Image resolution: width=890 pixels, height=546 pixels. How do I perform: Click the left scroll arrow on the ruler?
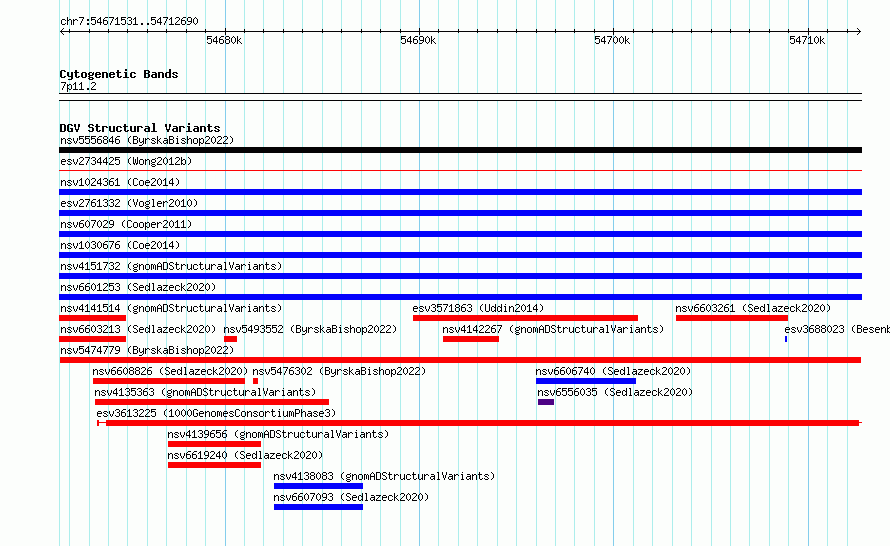point(62,32)
